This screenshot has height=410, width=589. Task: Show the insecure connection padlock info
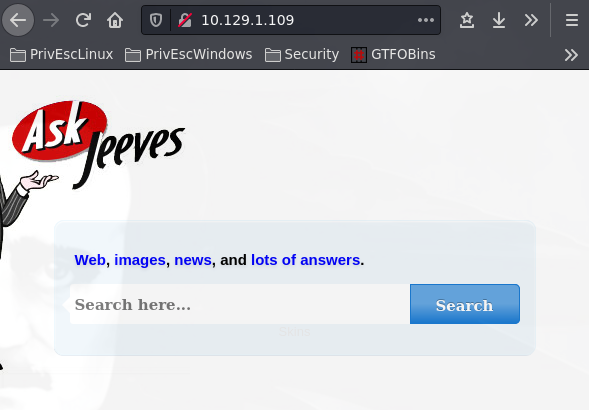pyautogui.click(x=185, y=20)
